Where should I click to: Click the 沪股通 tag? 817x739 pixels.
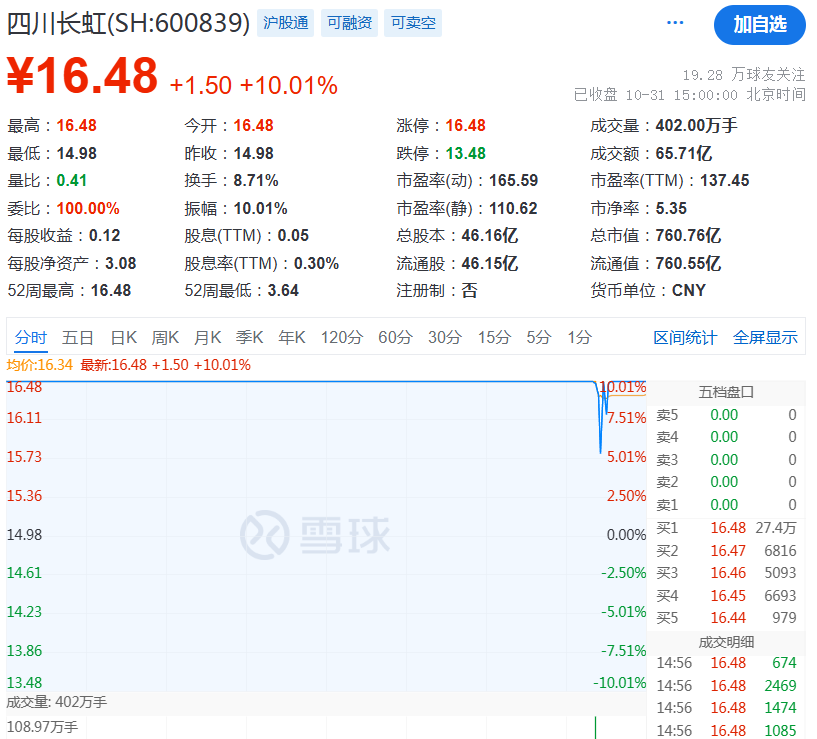click(x=284, y=23)
